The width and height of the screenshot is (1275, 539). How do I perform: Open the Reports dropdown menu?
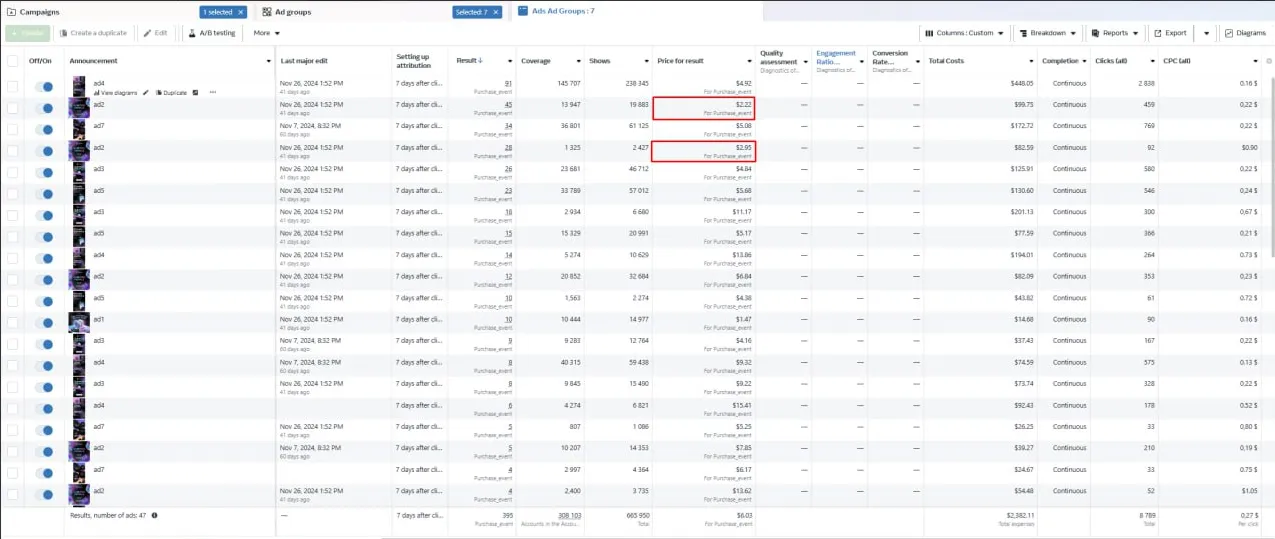click(1114, 33)
